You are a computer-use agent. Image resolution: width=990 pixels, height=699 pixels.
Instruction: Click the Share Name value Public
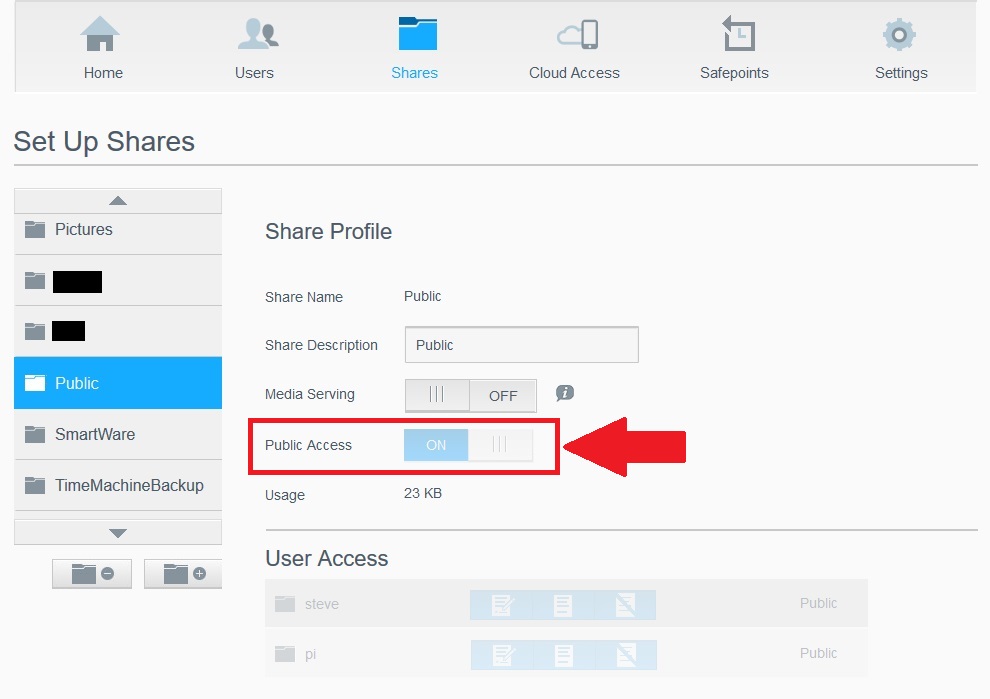[x=422, y=296]
